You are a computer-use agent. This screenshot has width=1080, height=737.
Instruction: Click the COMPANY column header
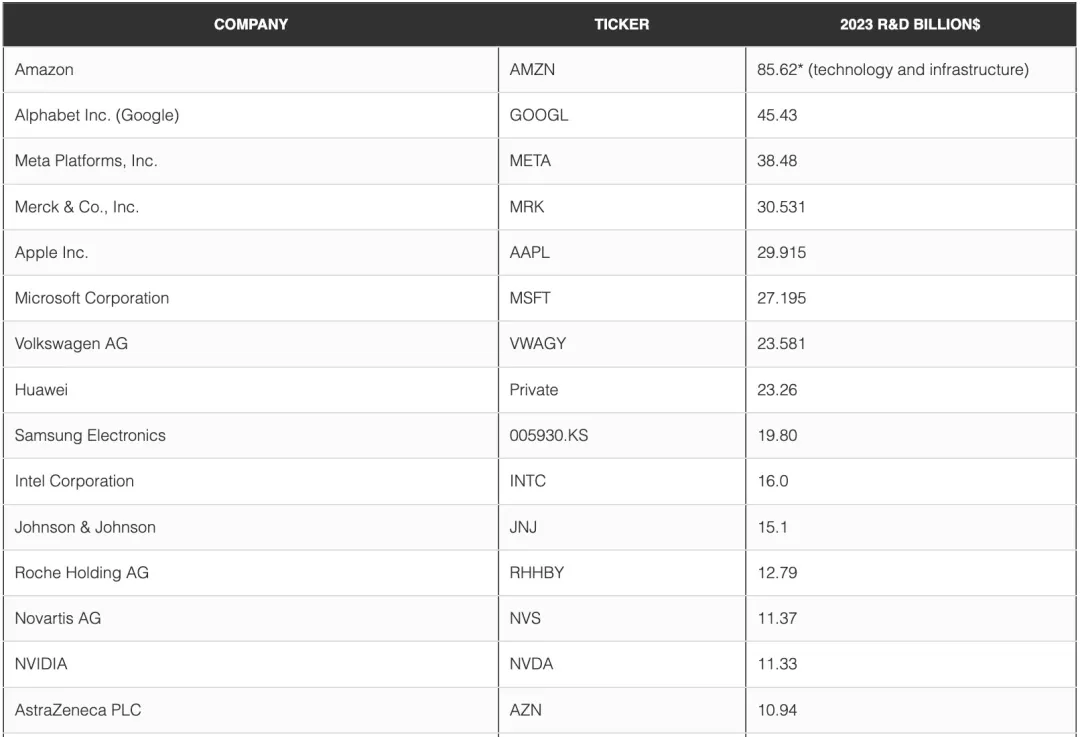point(251,24)
